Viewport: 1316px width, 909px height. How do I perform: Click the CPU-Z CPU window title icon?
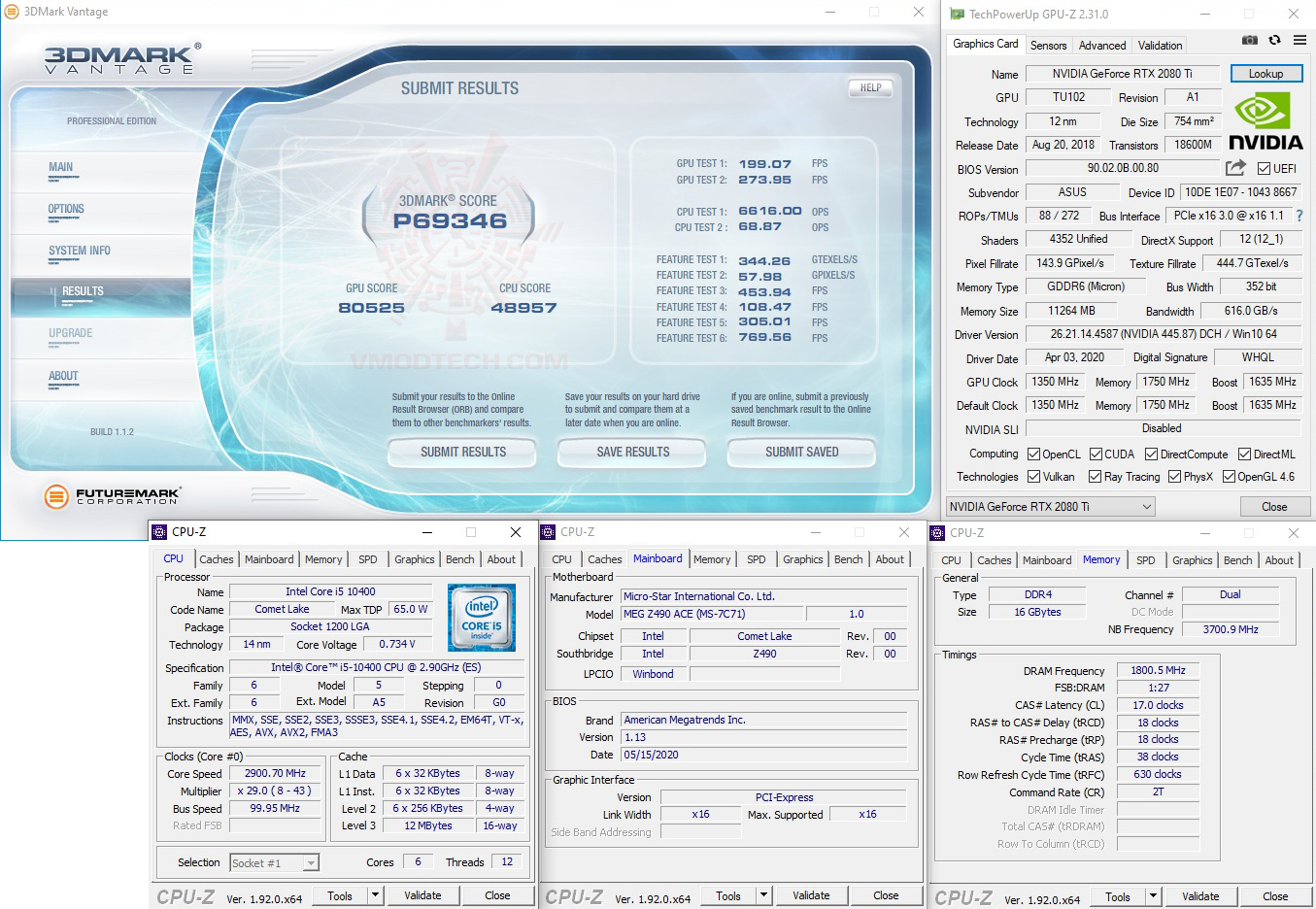(x=160, y=532)
